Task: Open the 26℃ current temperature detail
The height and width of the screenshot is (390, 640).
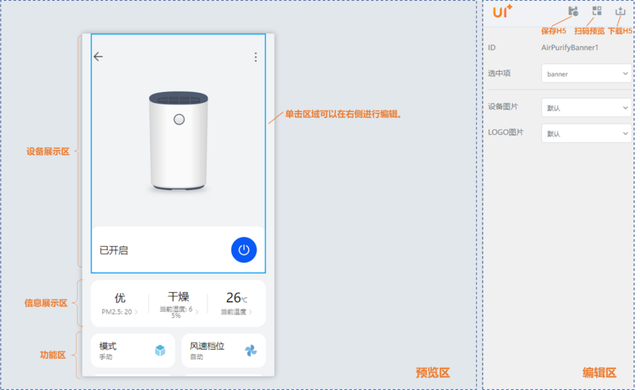Action: pos(237,304)
